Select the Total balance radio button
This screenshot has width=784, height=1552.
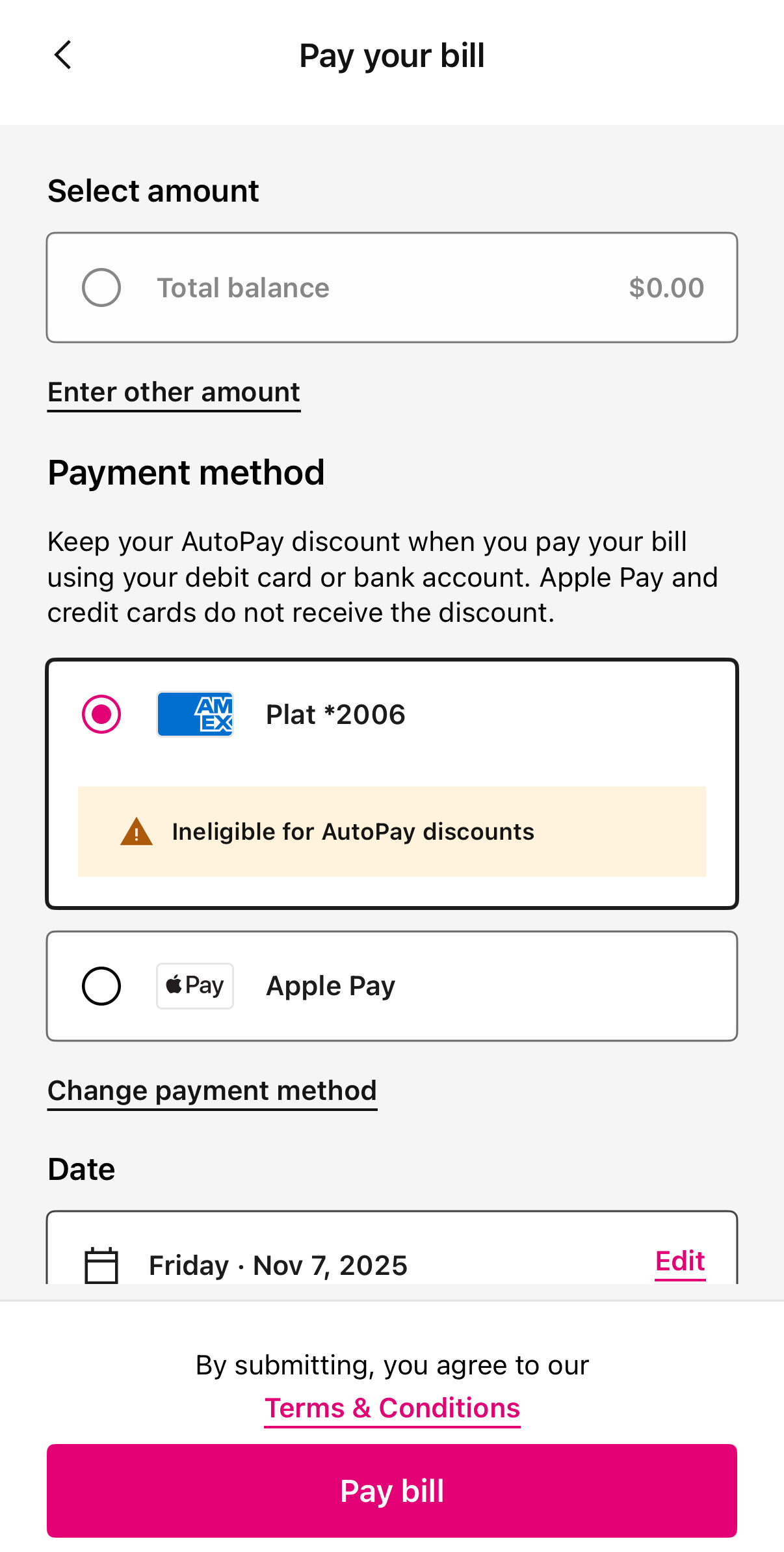[x=101, y=288]
